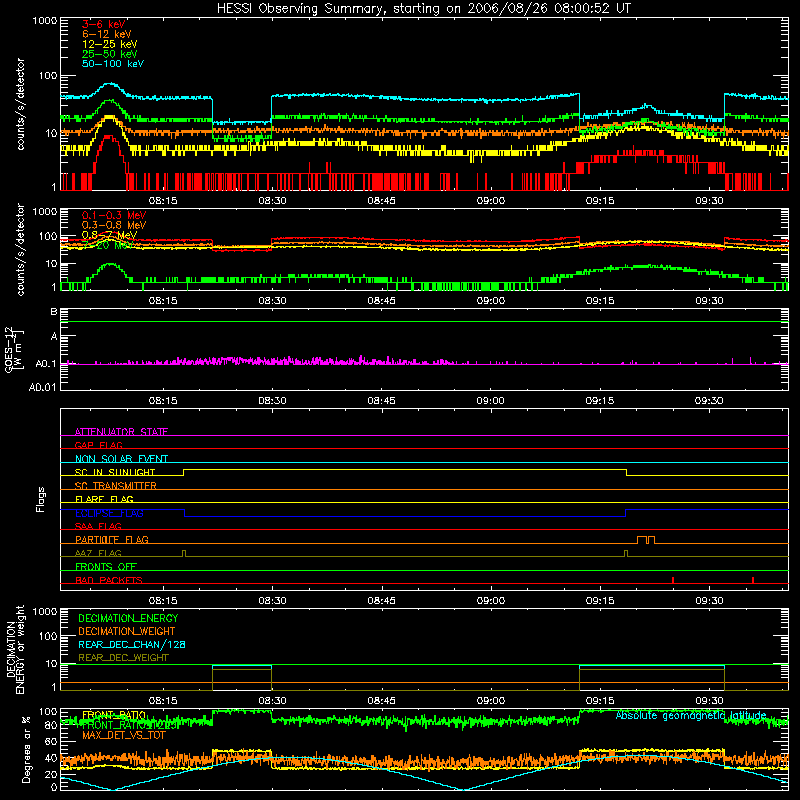
Task: Click the yellow 12-25 keV legend label
Action: 110,44
